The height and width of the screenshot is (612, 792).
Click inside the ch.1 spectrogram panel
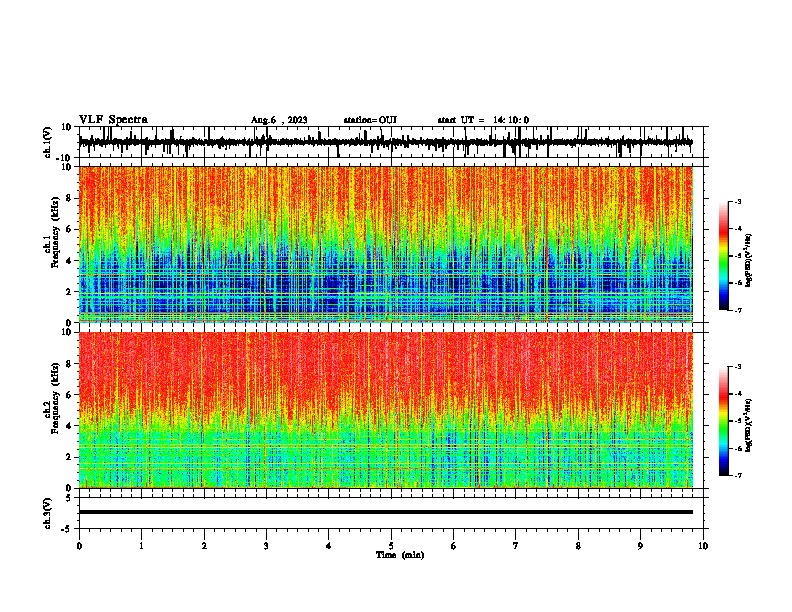point(385,244)
